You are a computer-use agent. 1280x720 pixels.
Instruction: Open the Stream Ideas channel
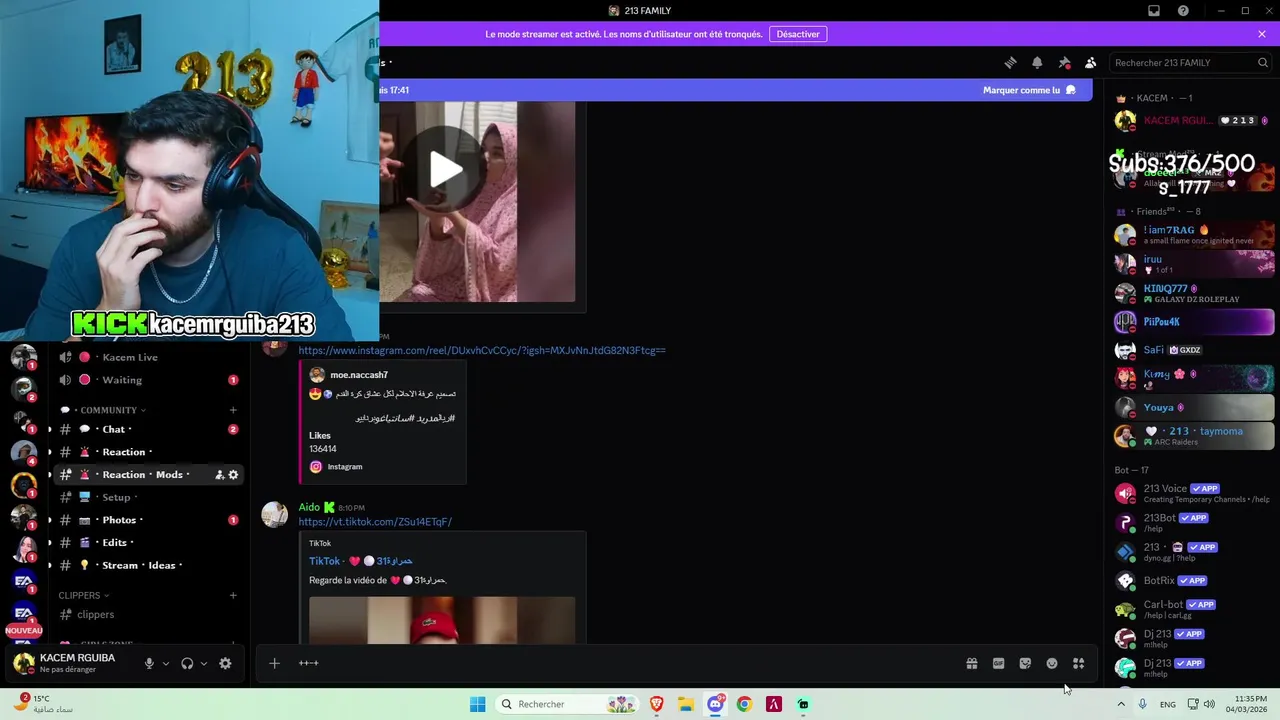click(150, 565)
